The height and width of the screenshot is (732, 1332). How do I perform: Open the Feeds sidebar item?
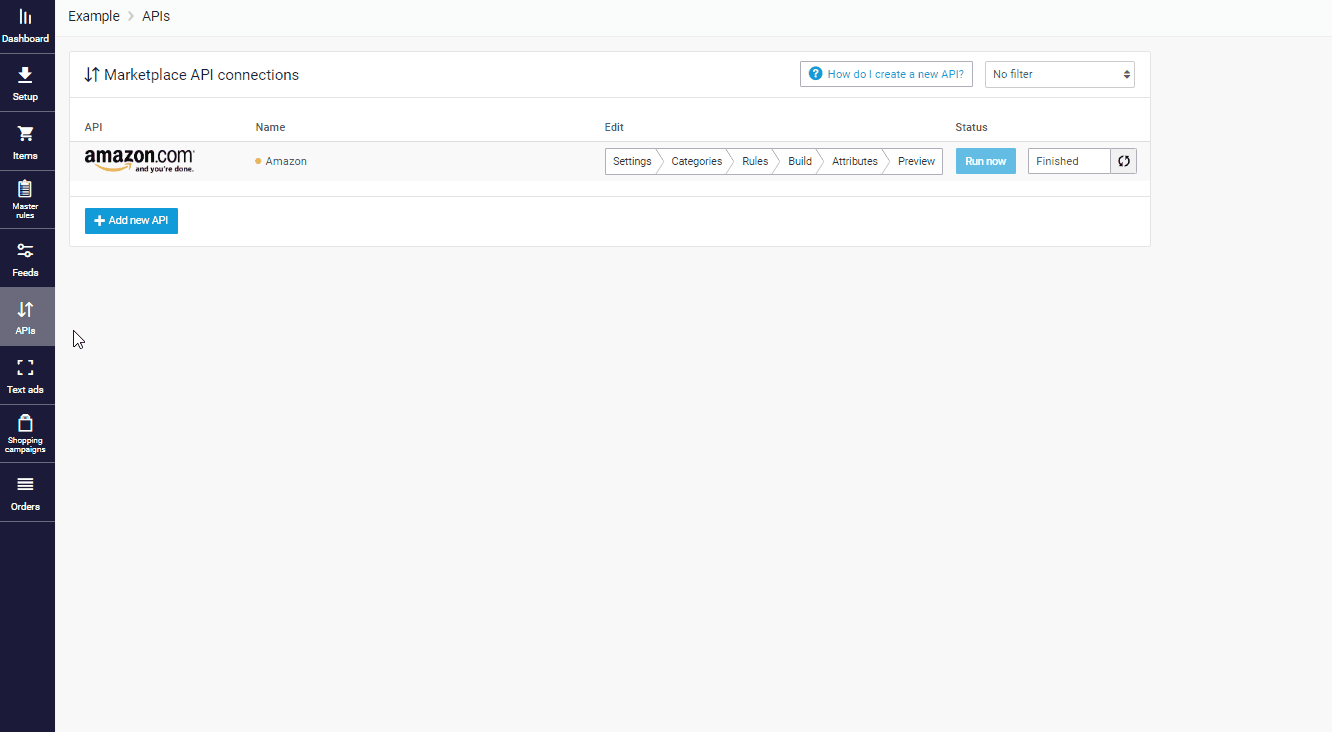point(26,259)
